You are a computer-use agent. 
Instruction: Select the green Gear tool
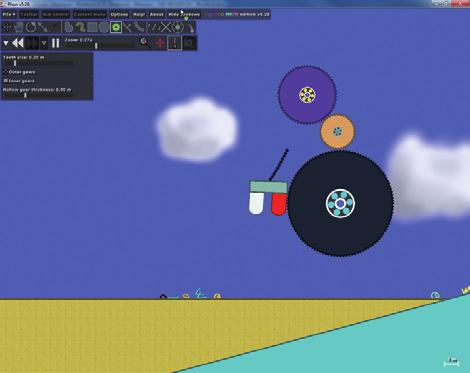116,27
